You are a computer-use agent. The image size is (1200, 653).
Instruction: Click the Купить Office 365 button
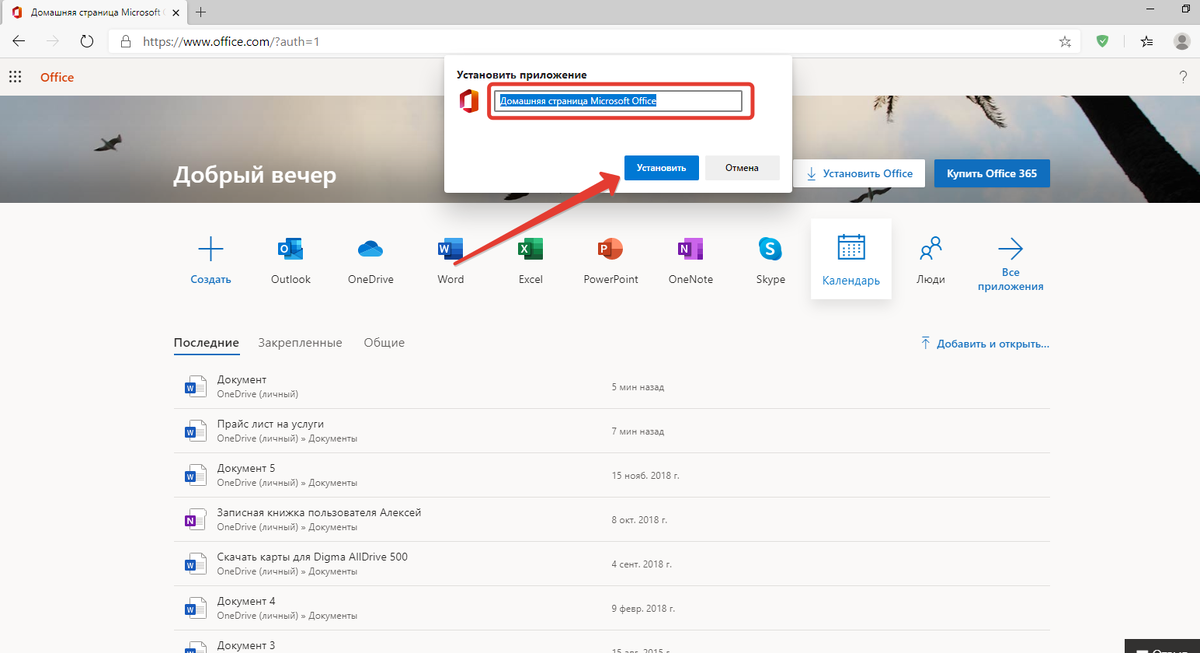click(x=992, y=173)
